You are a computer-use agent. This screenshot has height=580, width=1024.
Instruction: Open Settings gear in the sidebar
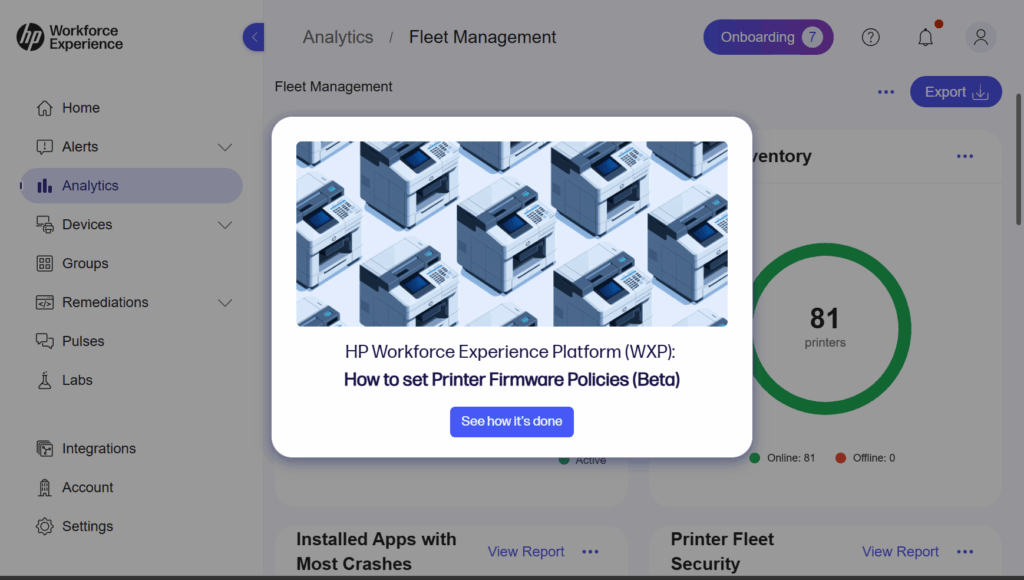pos(87,526)
